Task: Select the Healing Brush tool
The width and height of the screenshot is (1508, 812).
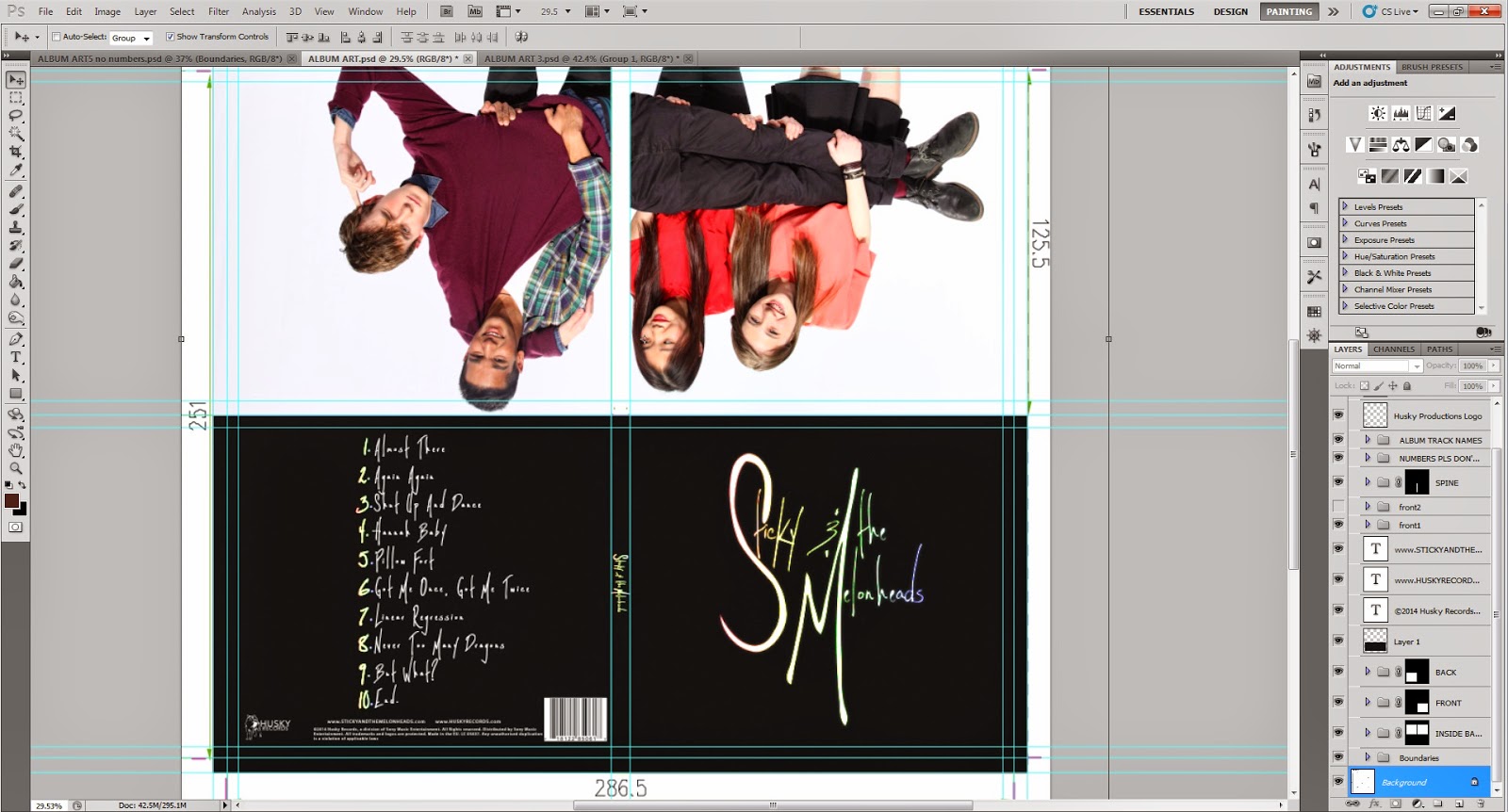Action: pyautogui.click(x=16, y=191)
